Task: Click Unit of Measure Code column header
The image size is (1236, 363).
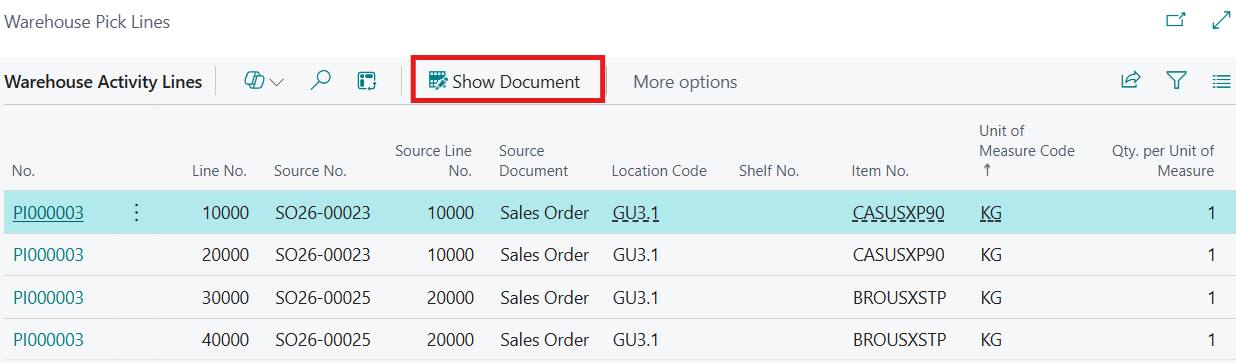Action: [1027, 151]
